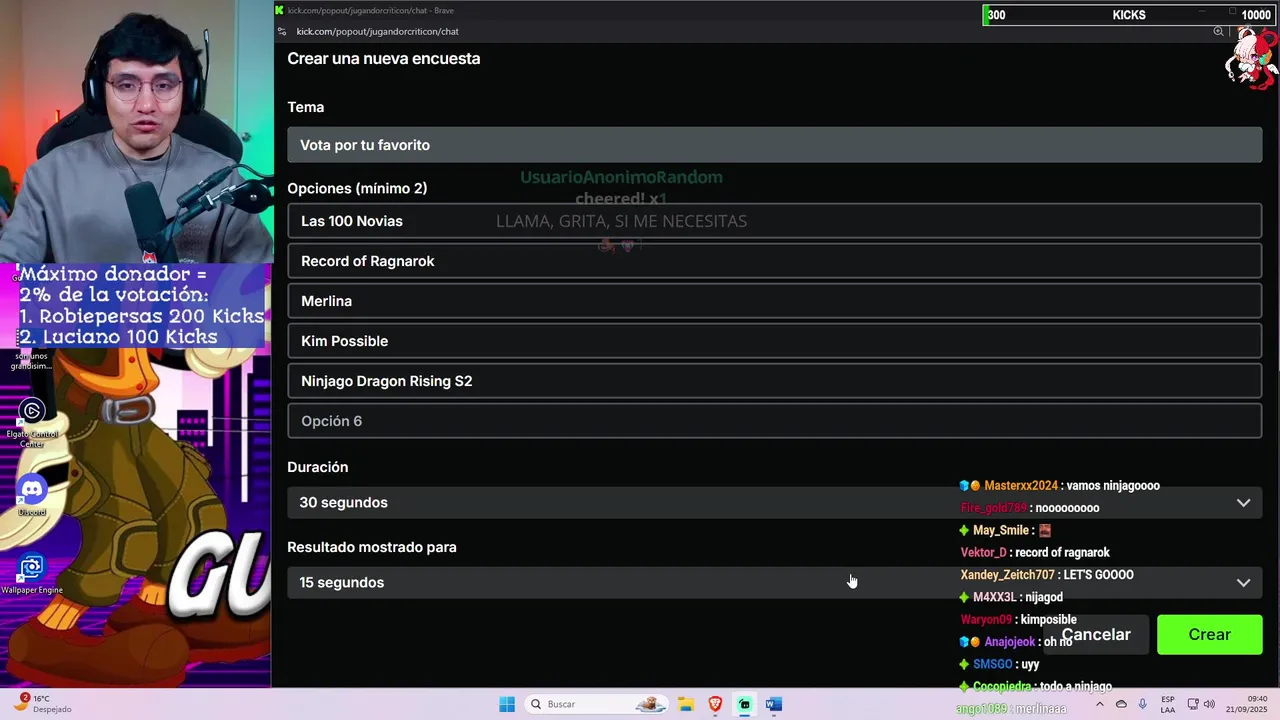The width and height of the screenshot is (1280, 720).
Task: Click the anime character sticker at top right
Action: click(x=1251, y=58)
